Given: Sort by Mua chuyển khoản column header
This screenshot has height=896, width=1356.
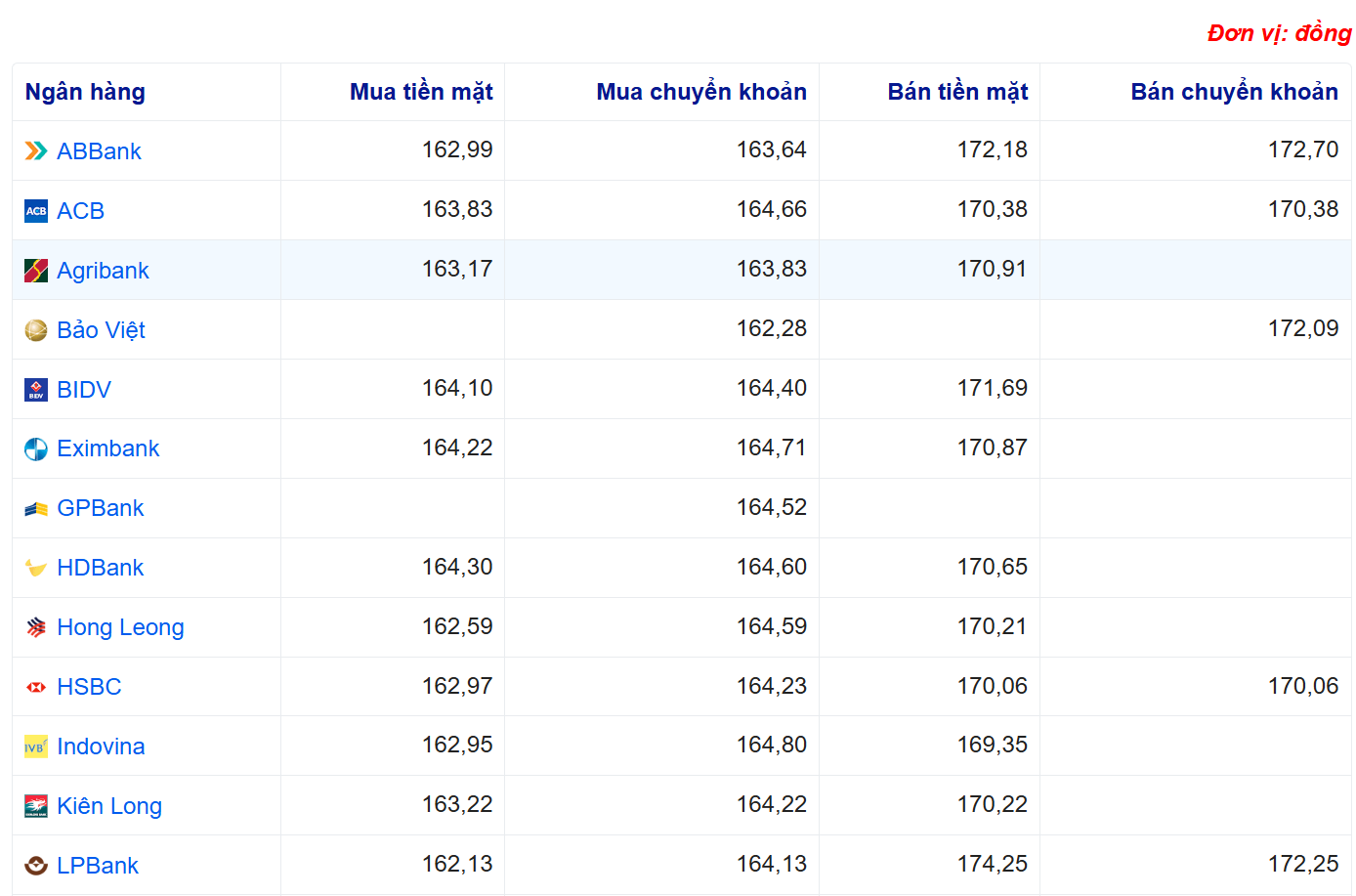Looking at the screenshot, I should [x=701, y=92].
